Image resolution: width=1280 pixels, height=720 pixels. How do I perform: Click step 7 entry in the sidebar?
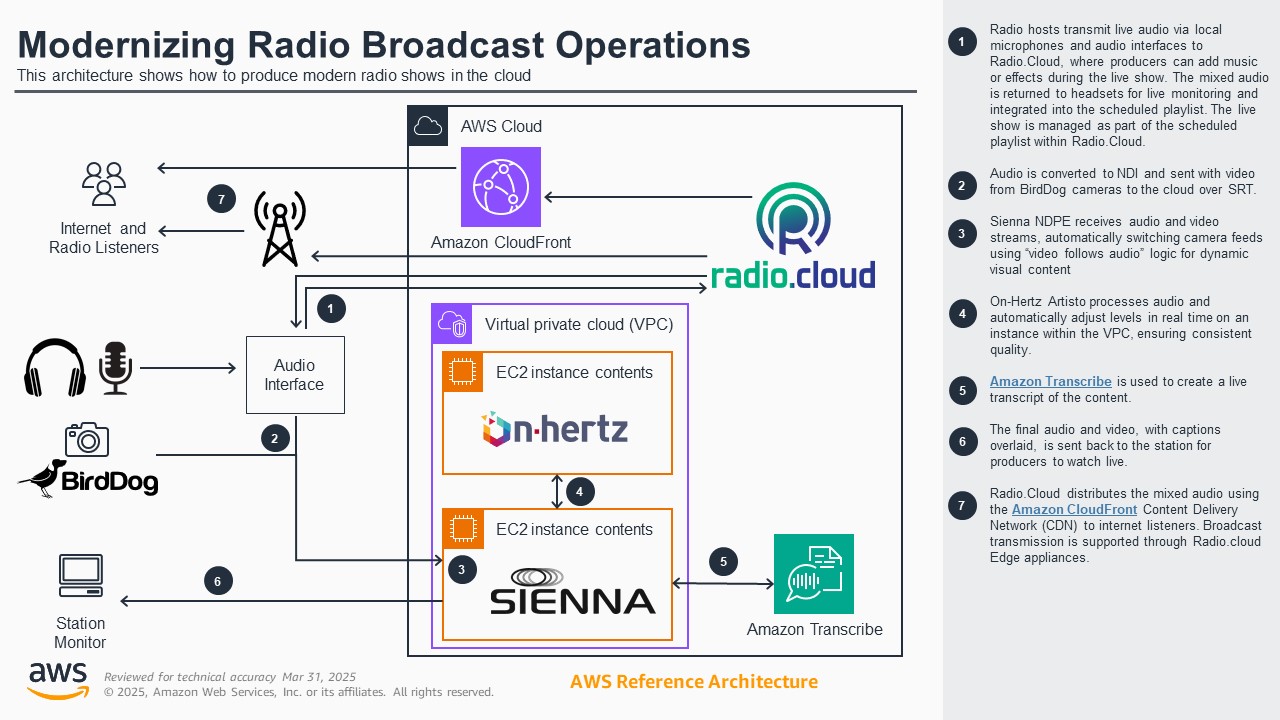962,505
